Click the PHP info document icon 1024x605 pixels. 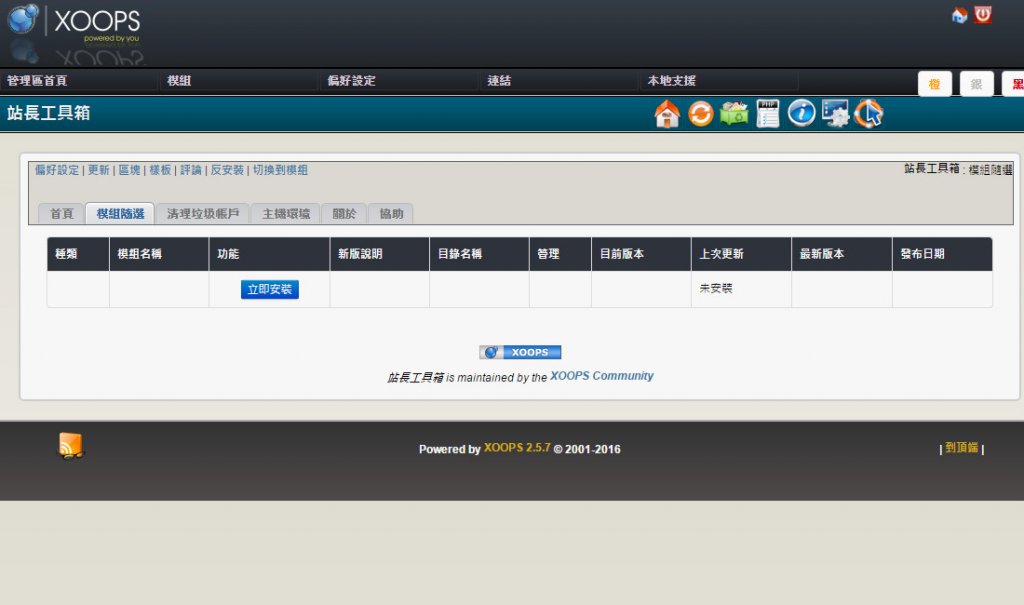point(767,114)
